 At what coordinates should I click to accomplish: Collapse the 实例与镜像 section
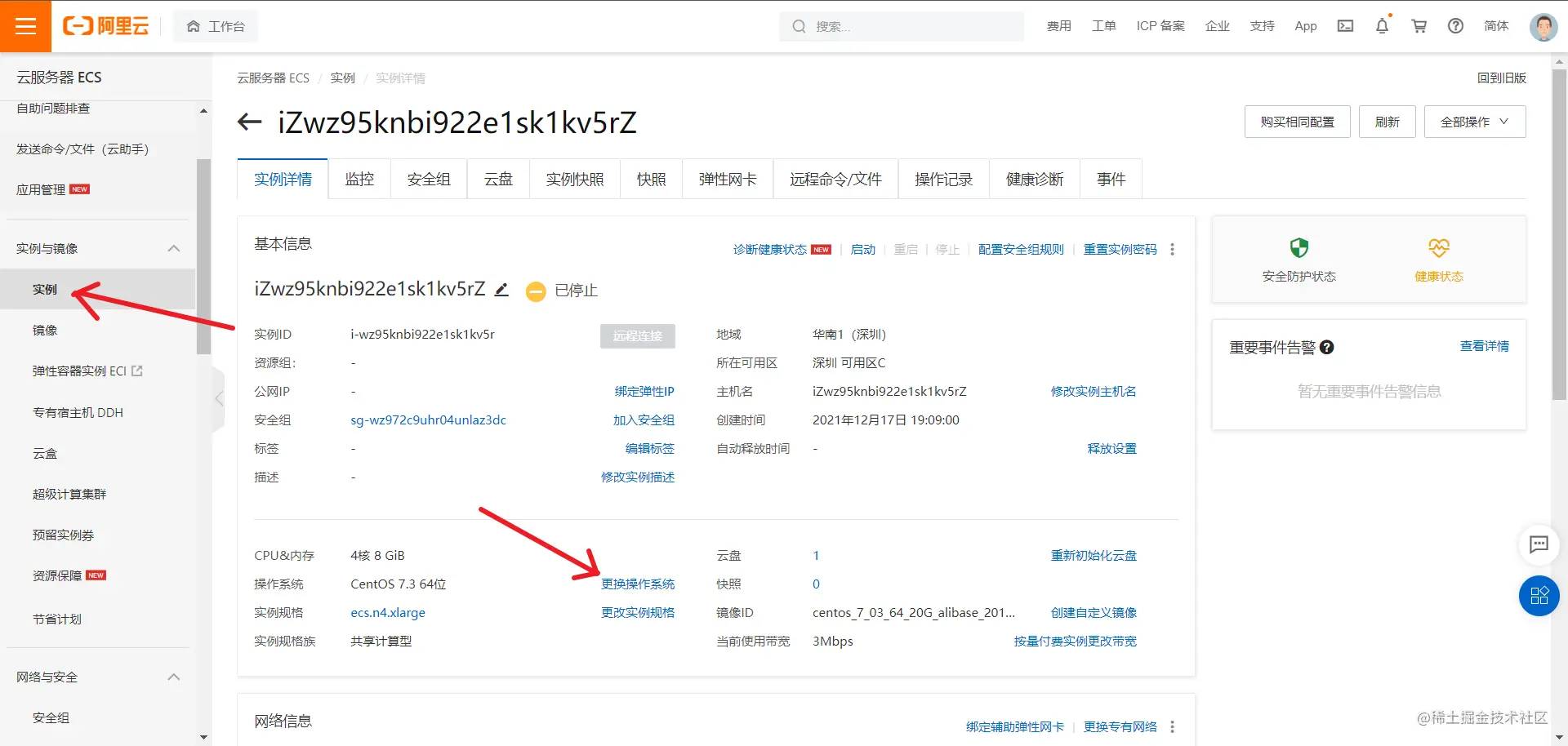(173, 248)
